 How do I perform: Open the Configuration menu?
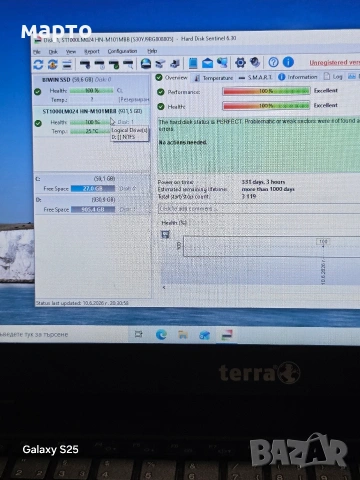(122, 51)
